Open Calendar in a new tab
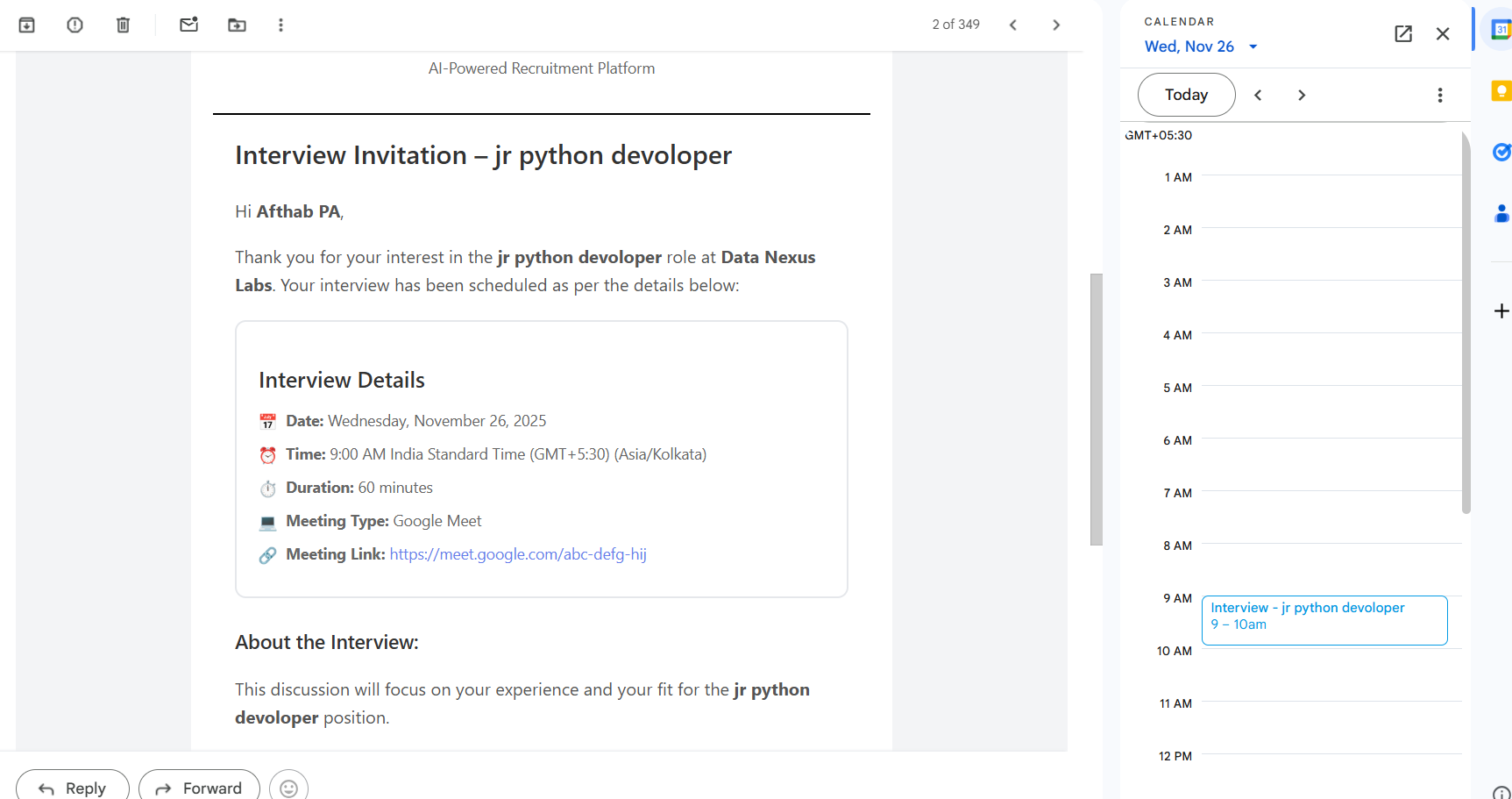 point(1403,33)
